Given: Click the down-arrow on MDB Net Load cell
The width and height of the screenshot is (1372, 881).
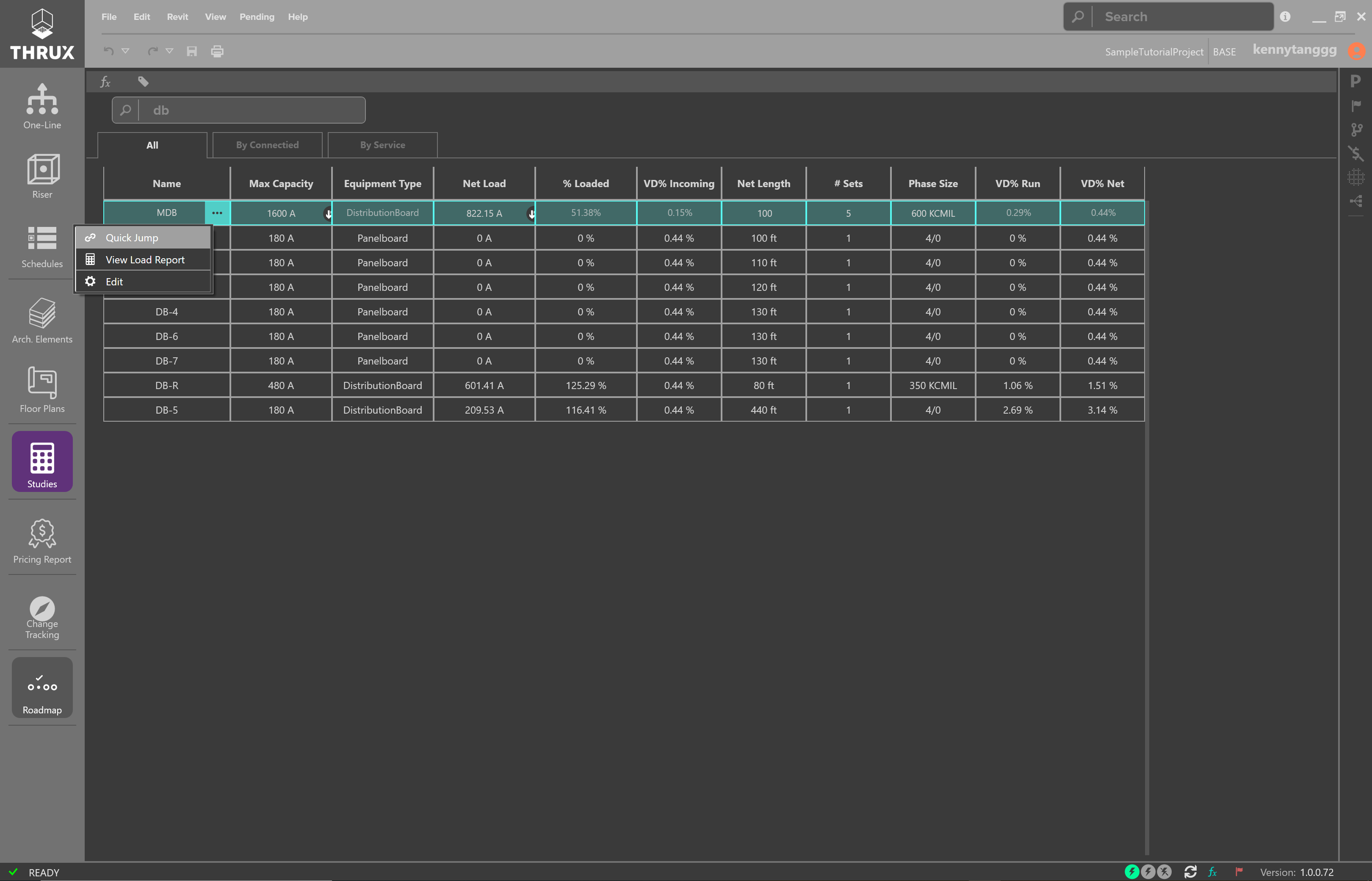Looking at the screenshot, I should 531,214.
